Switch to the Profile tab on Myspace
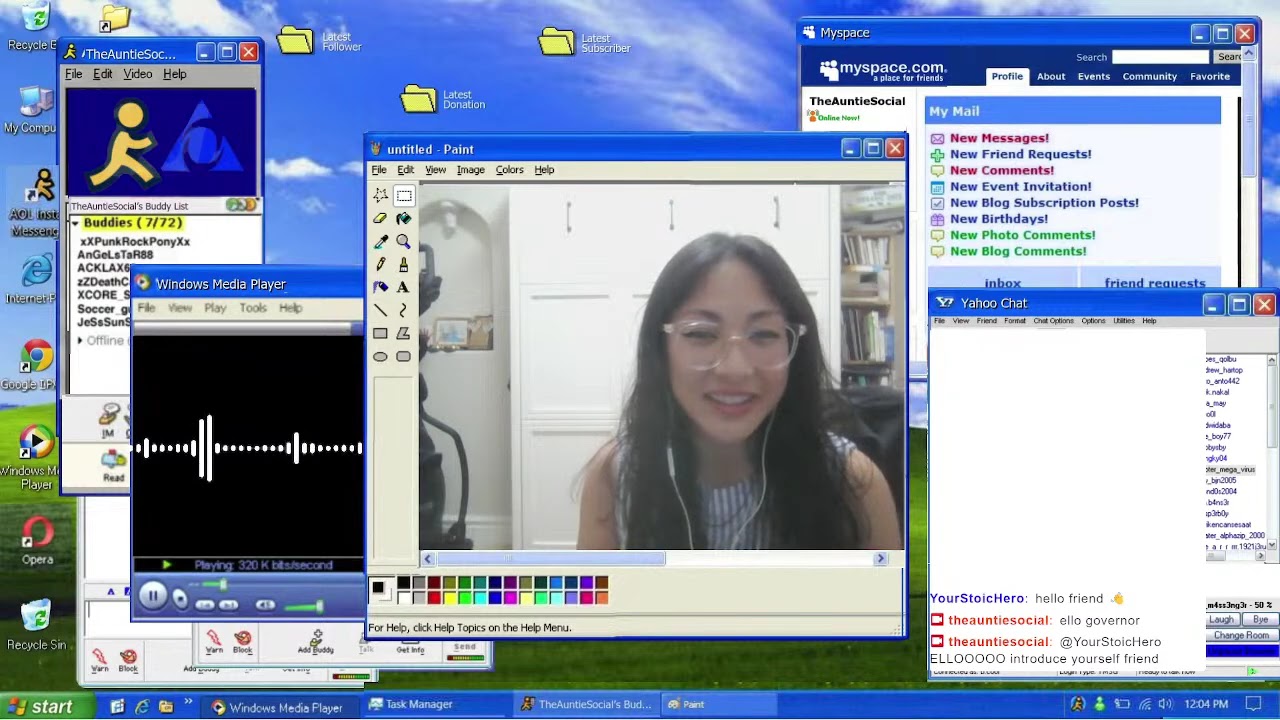The height and width of the screenshot is (720, 1280). (x=1007, y=77)
